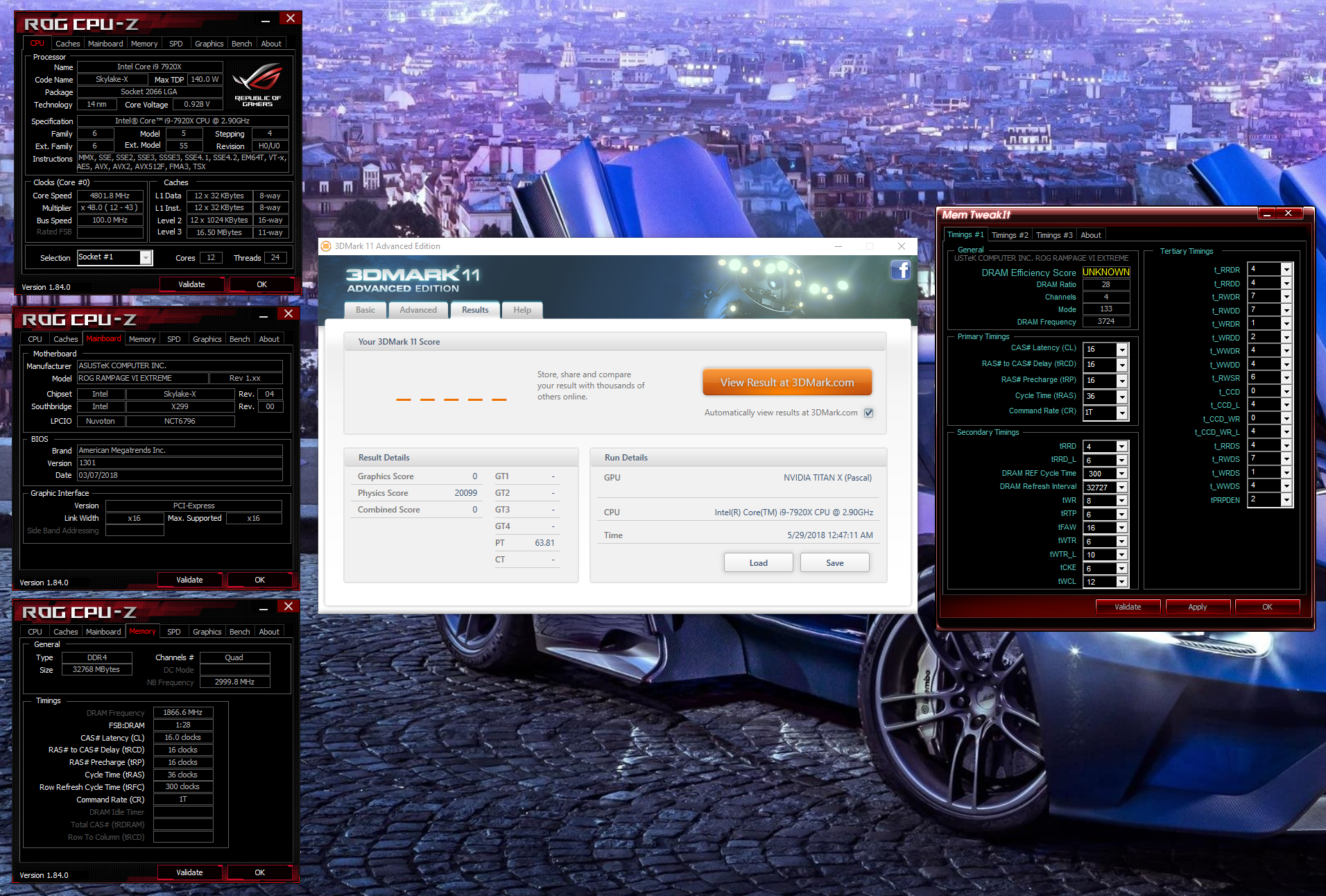Image resolution: width=1326 pixels, height=896 pixels.
Task: Select Results tab in 3DMark 11
Action: coord(475,310)
